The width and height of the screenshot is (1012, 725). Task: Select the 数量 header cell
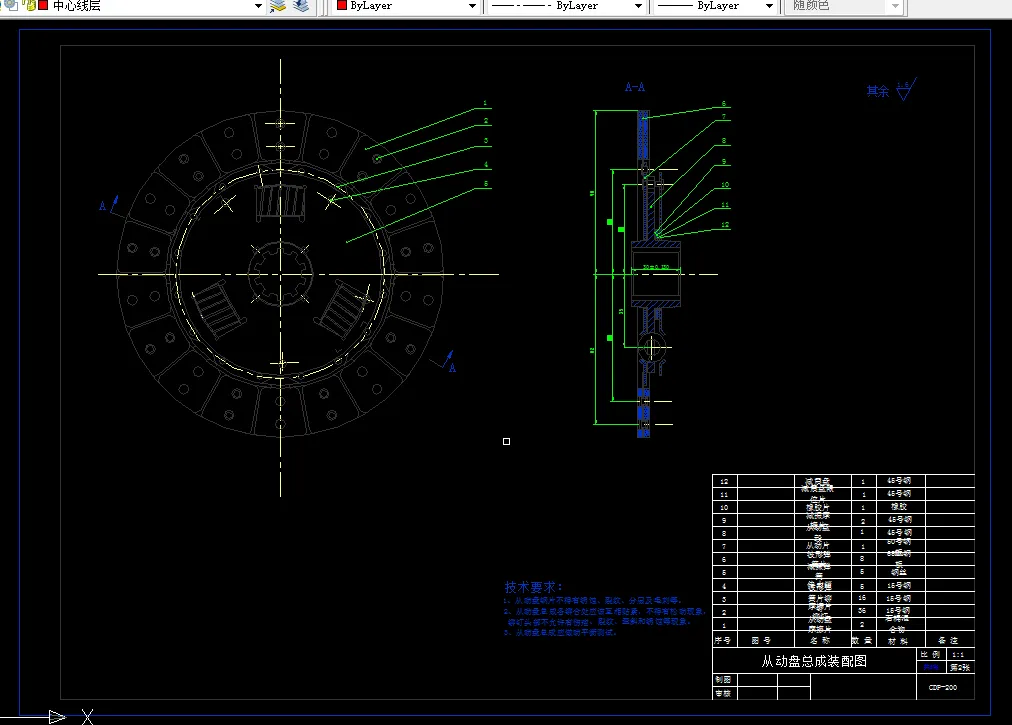(862, 640)
